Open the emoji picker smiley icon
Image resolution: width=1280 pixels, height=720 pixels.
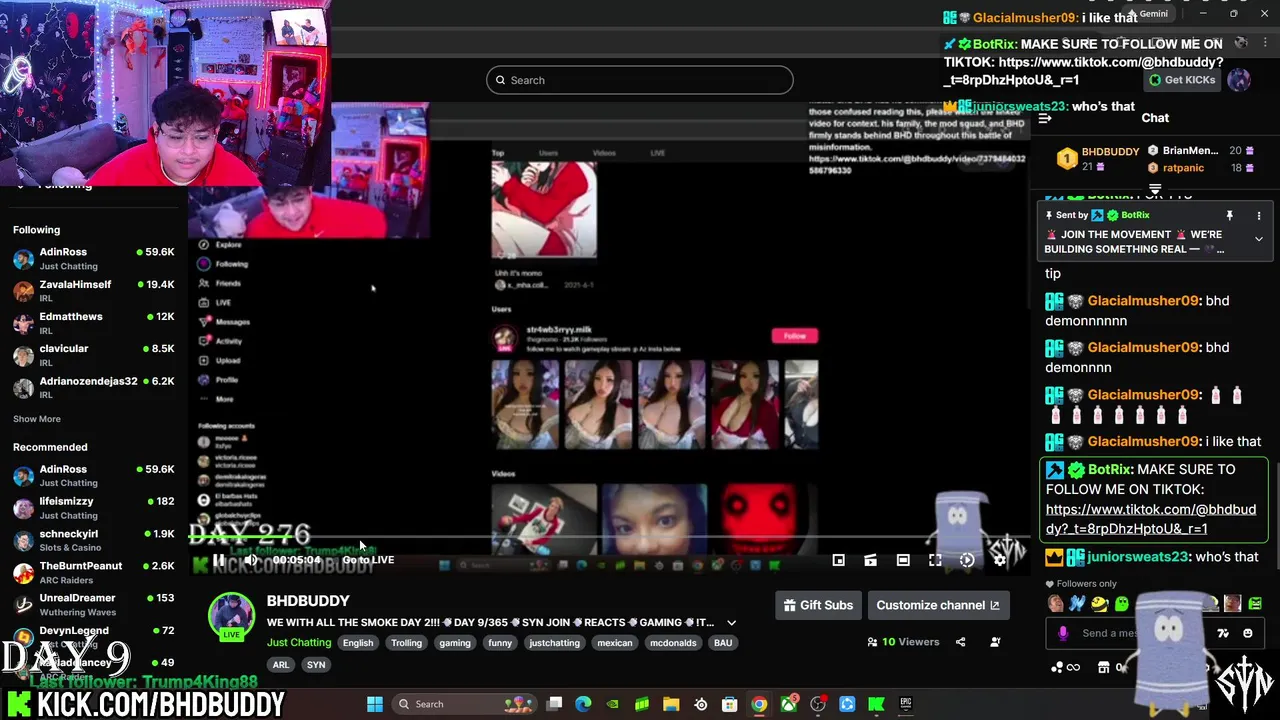[x=1247, y=633]
